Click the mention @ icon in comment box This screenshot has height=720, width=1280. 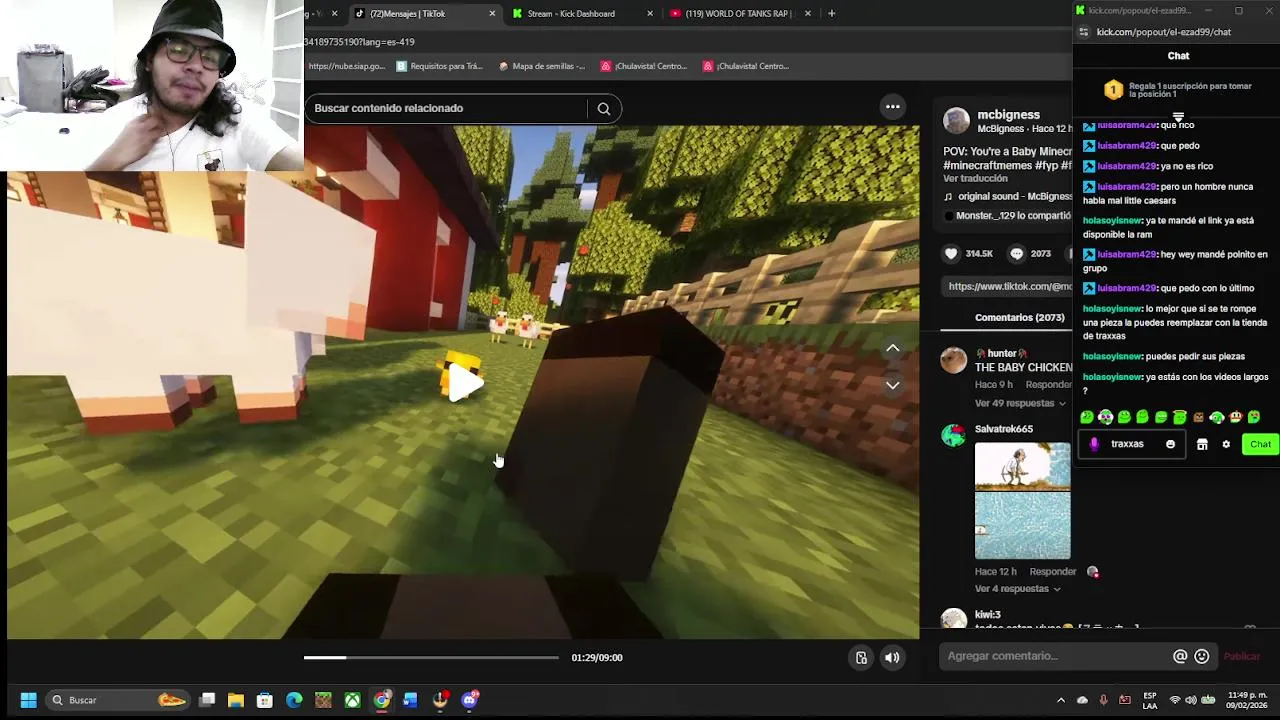1180,656
